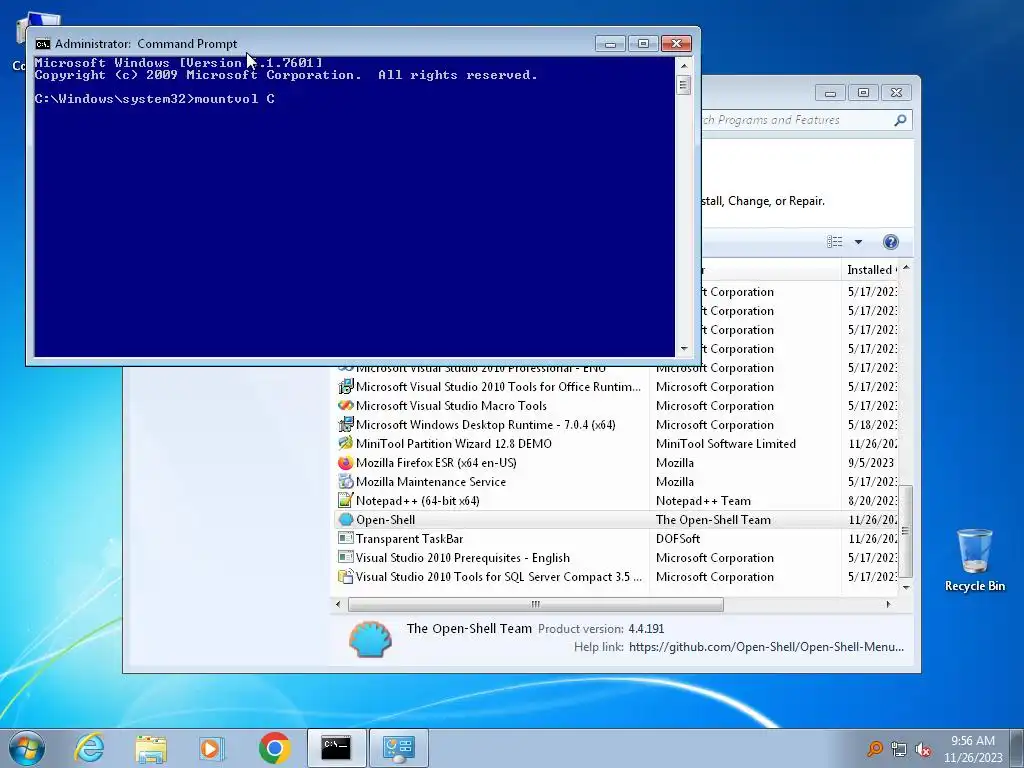Open Windows Explorer folder taskbar icon
The image size is (1024, 768).
click(151, 748)
